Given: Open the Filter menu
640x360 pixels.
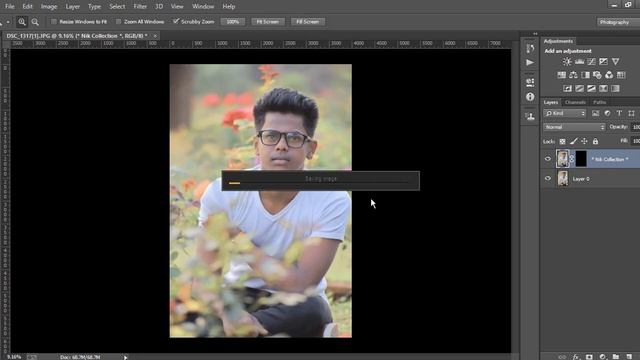Looking at the screenshot, I should point(140,7).
